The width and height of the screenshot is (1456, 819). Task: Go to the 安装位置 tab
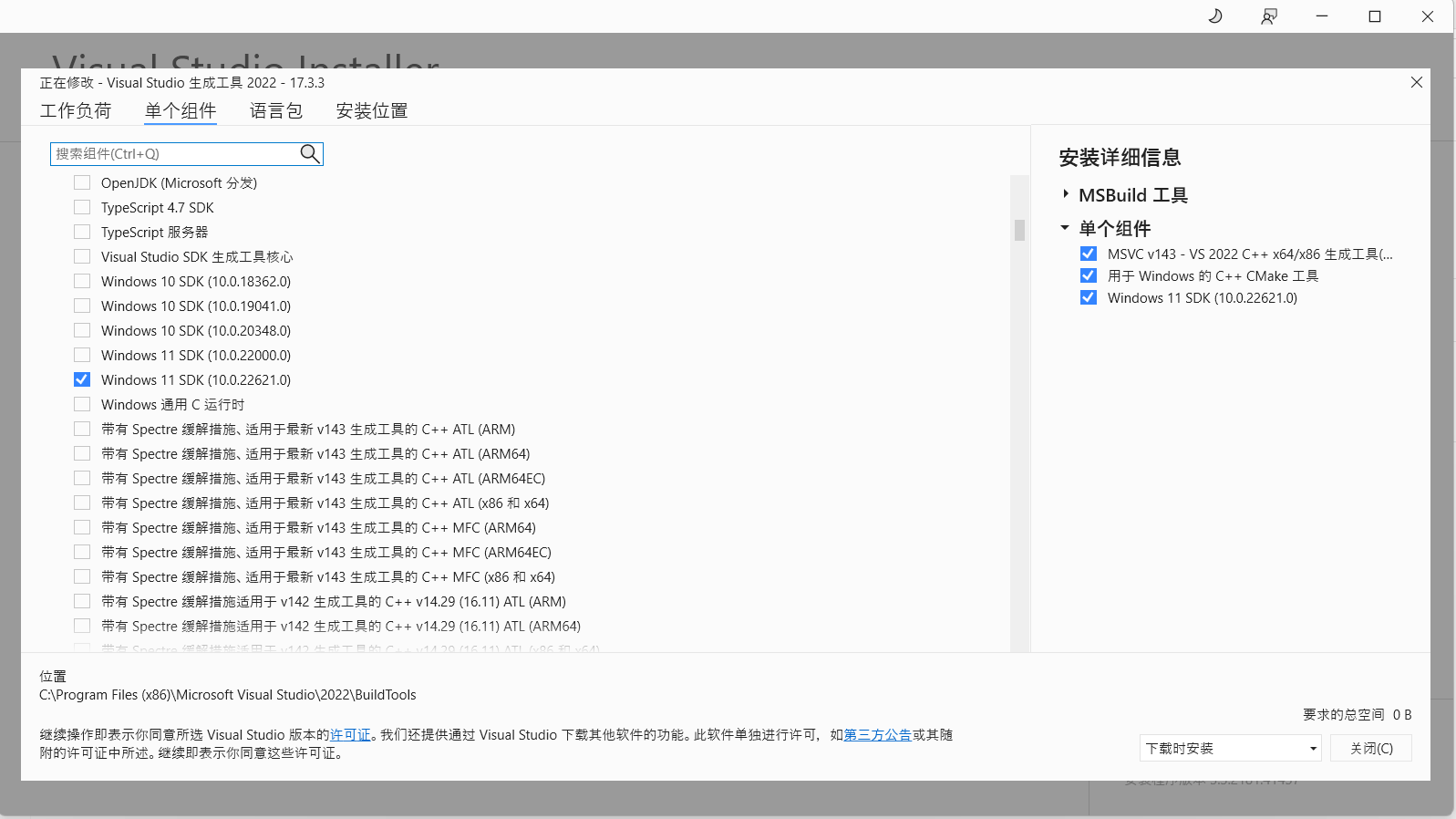[372, 110]
